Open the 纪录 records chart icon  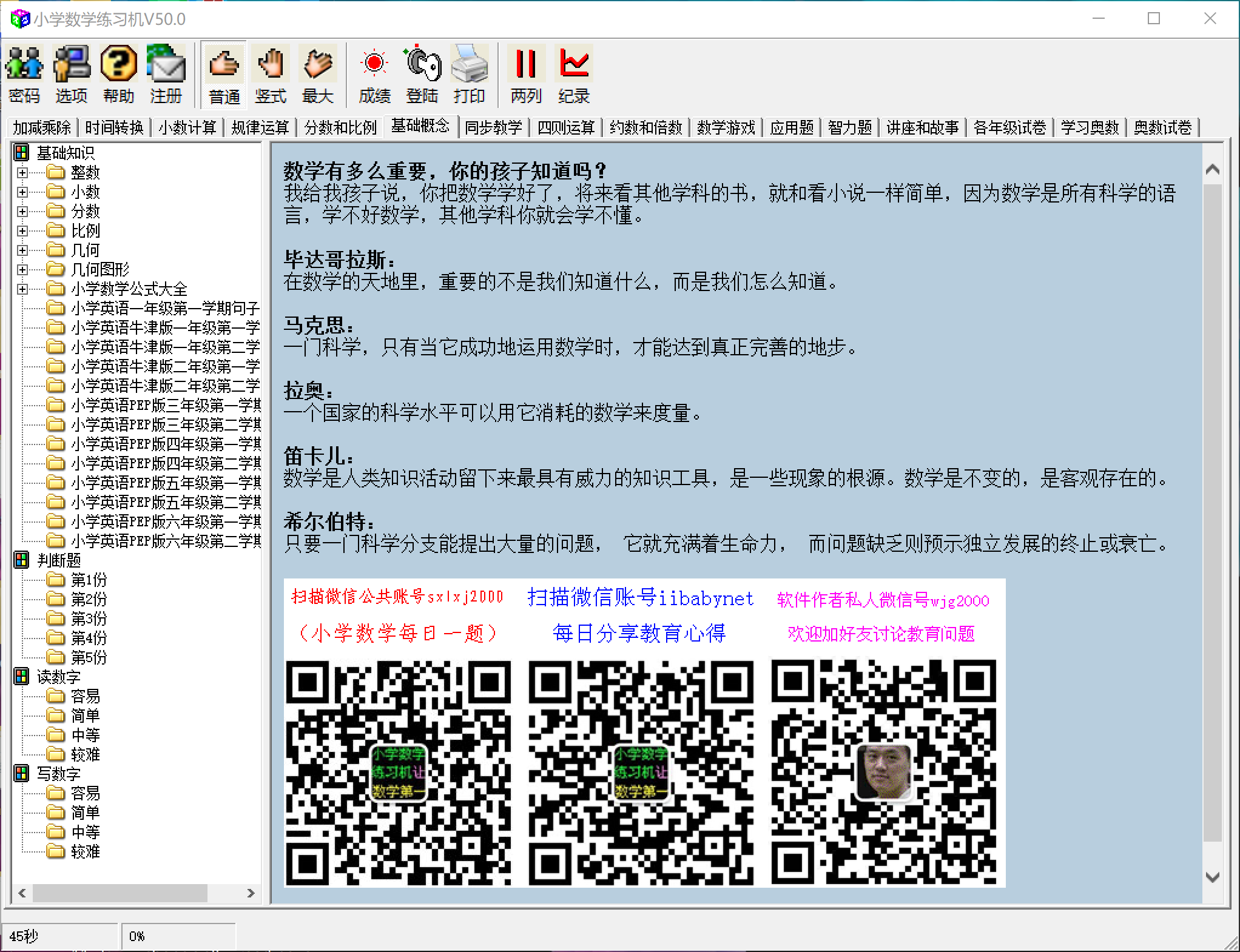[574, 74]
